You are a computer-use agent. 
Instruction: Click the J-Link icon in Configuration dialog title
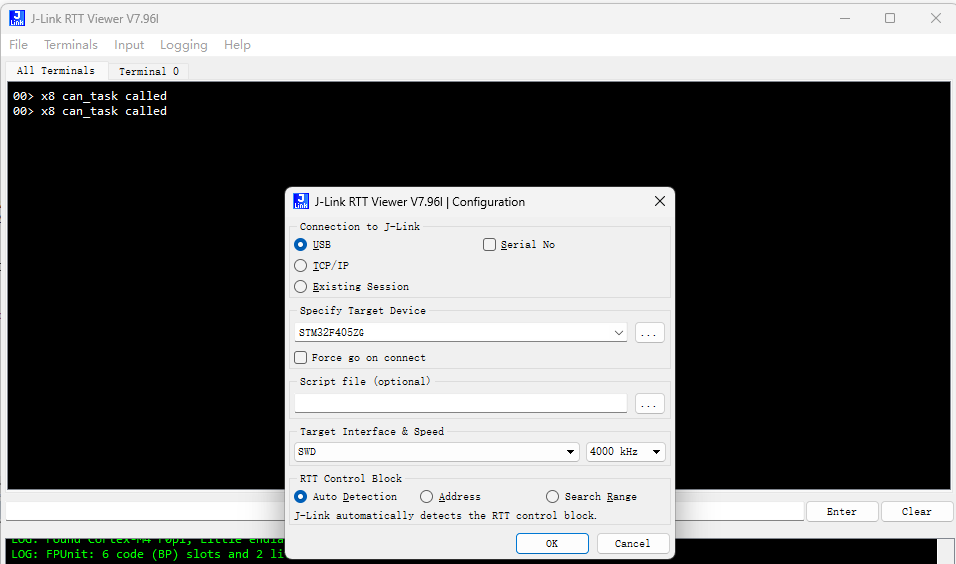tap(301, 201)
